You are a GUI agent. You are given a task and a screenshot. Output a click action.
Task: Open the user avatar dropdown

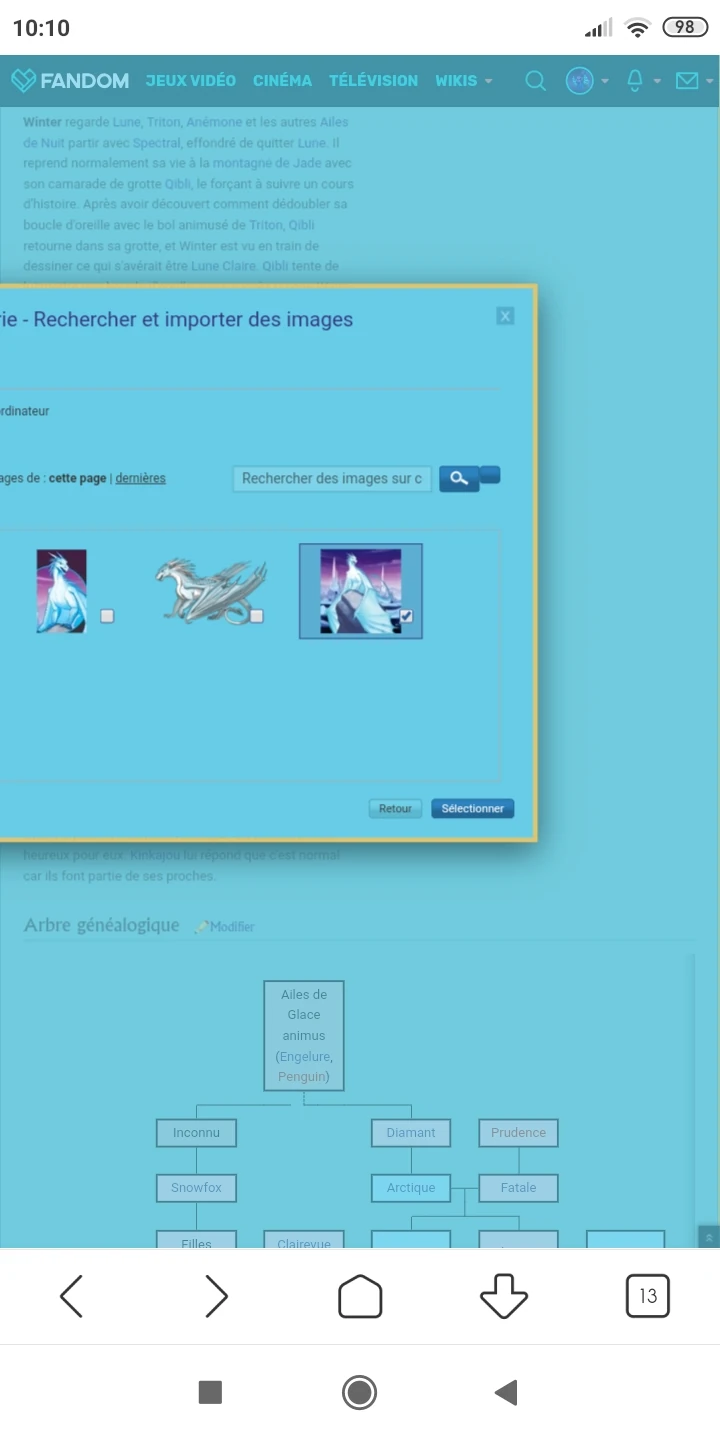coord(586,81)
